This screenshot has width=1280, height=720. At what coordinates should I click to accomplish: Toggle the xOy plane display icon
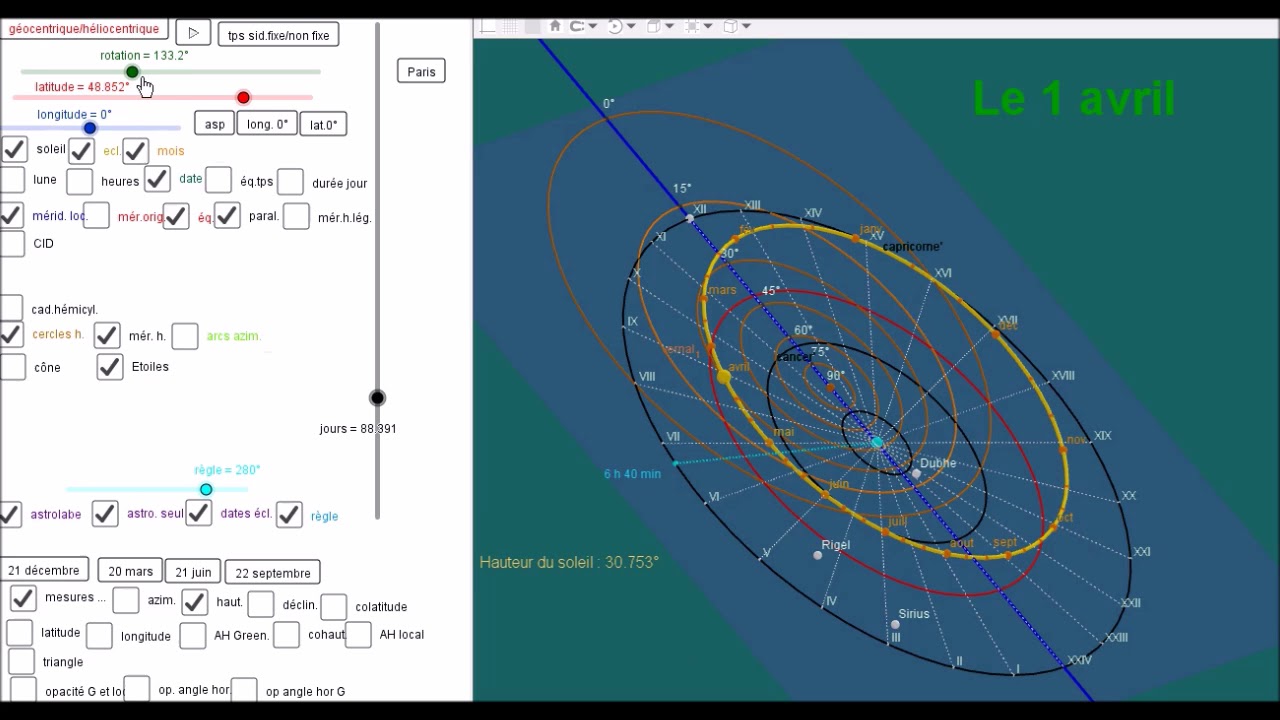tap(533, 26)
